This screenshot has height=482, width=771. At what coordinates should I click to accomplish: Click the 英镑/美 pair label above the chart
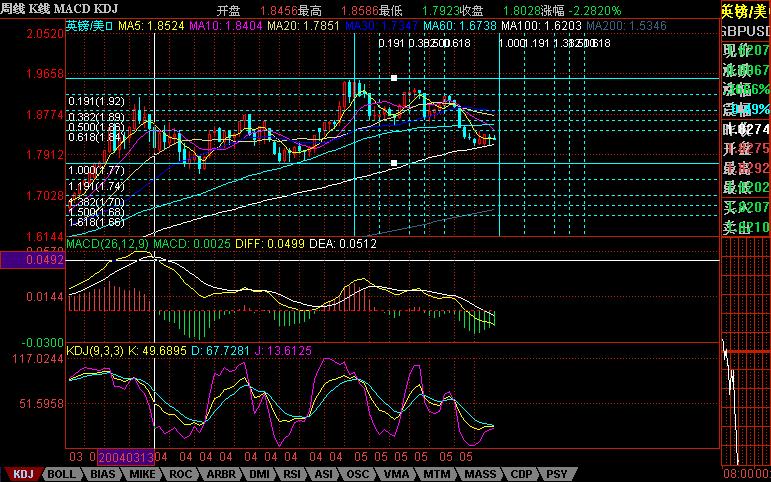(90, 26)
